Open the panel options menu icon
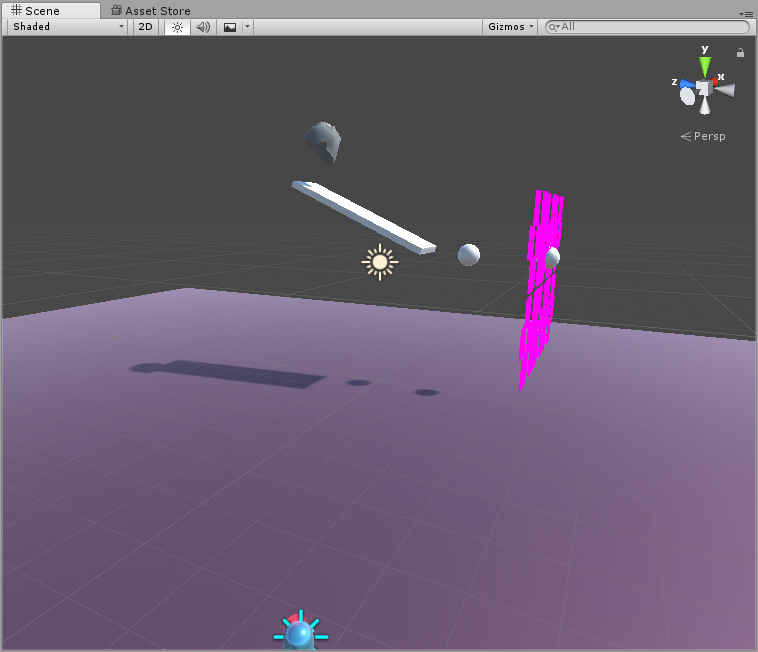The image size is (758, 652). (746, 14)
